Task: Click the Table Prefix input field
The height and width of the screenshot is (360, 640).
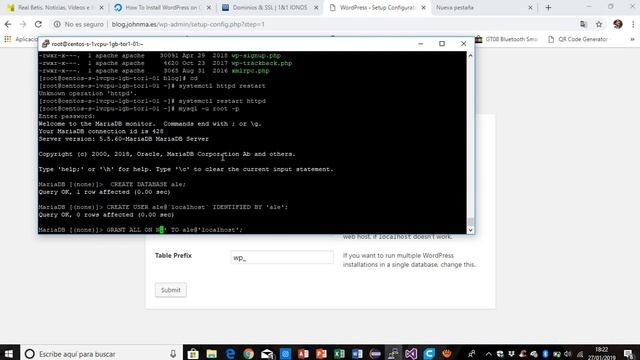Action: 282,258
